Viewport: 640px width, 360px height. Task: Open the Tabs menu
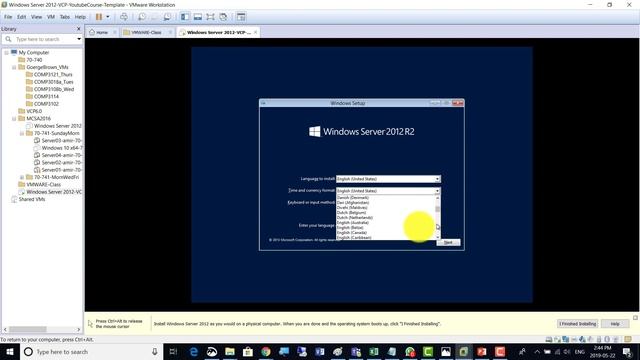coord(65,17)
